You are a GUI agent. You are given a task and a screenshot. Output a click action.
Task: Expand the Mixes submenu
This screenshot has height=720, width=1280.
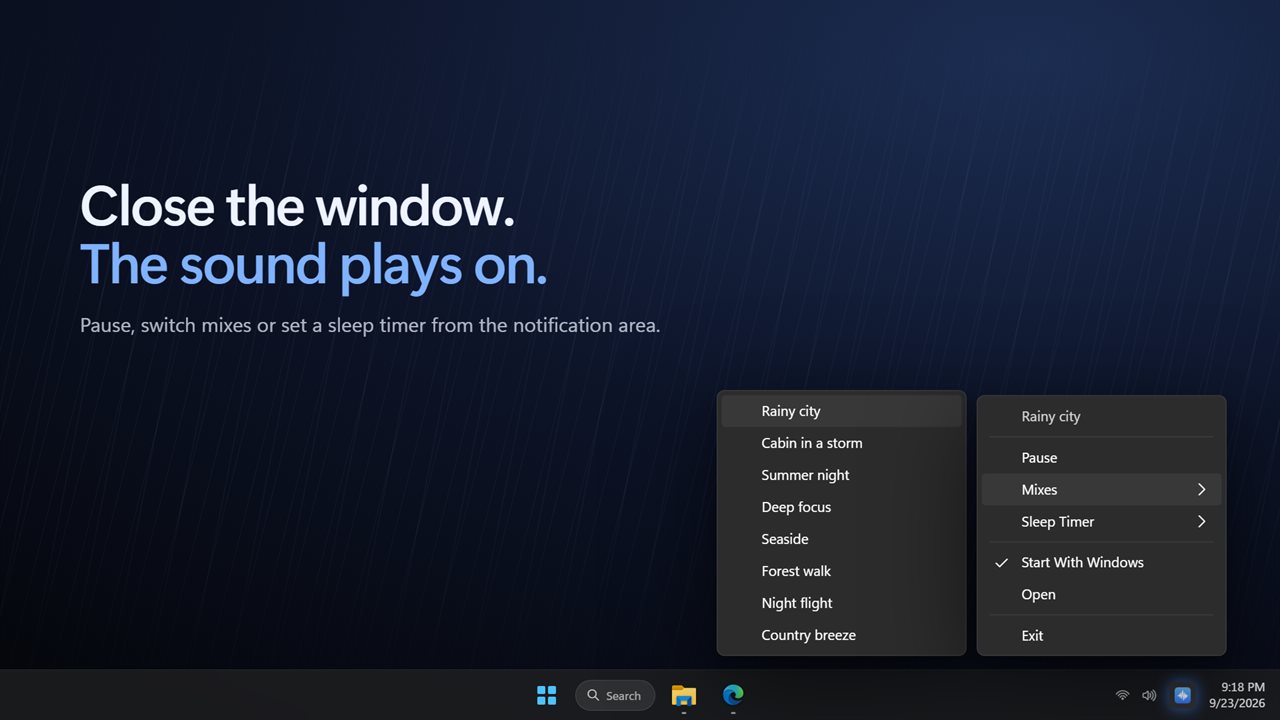coord(1101,489)
